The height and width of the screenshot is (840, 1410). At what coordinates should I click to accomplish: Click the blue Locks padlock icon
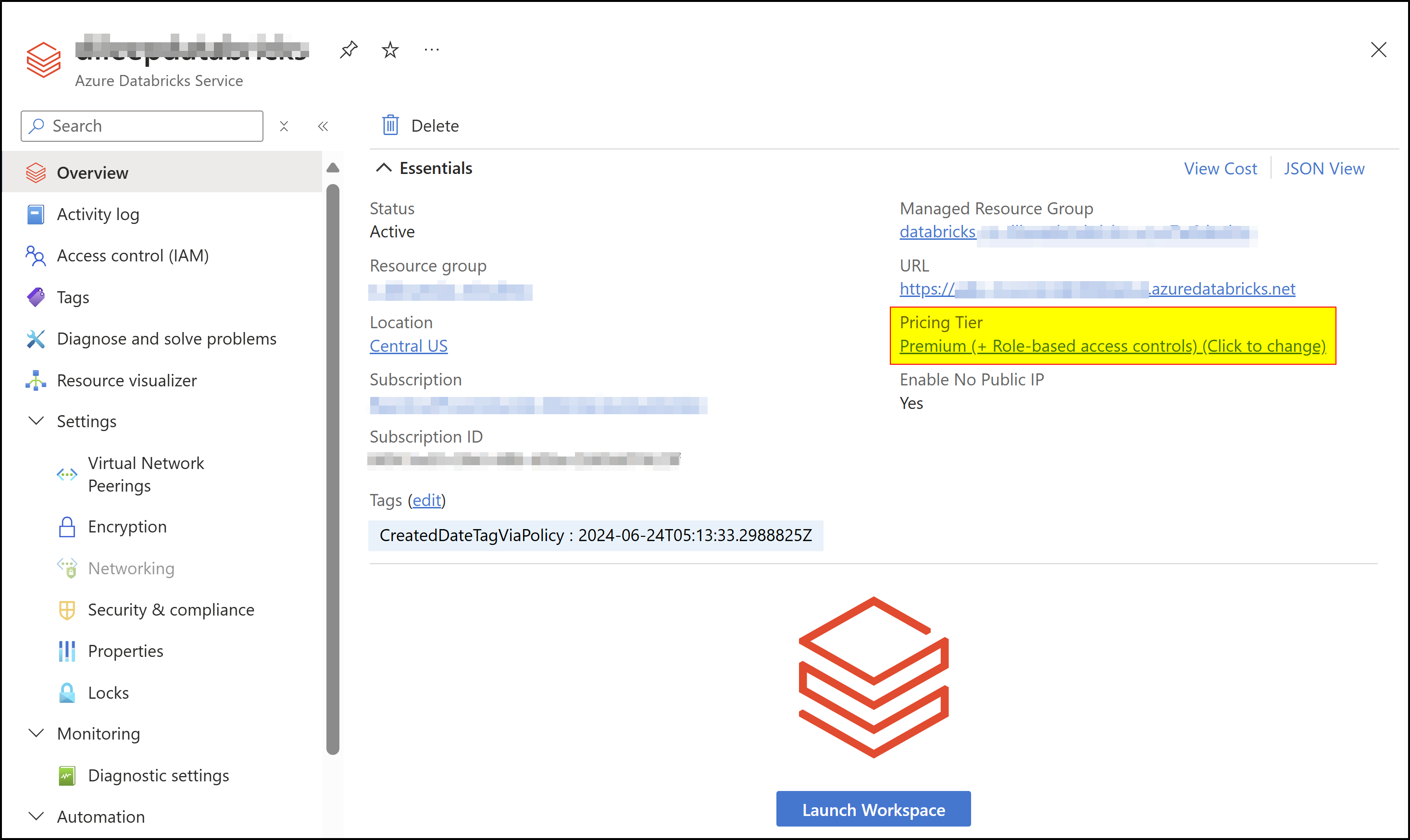(67, 693)
